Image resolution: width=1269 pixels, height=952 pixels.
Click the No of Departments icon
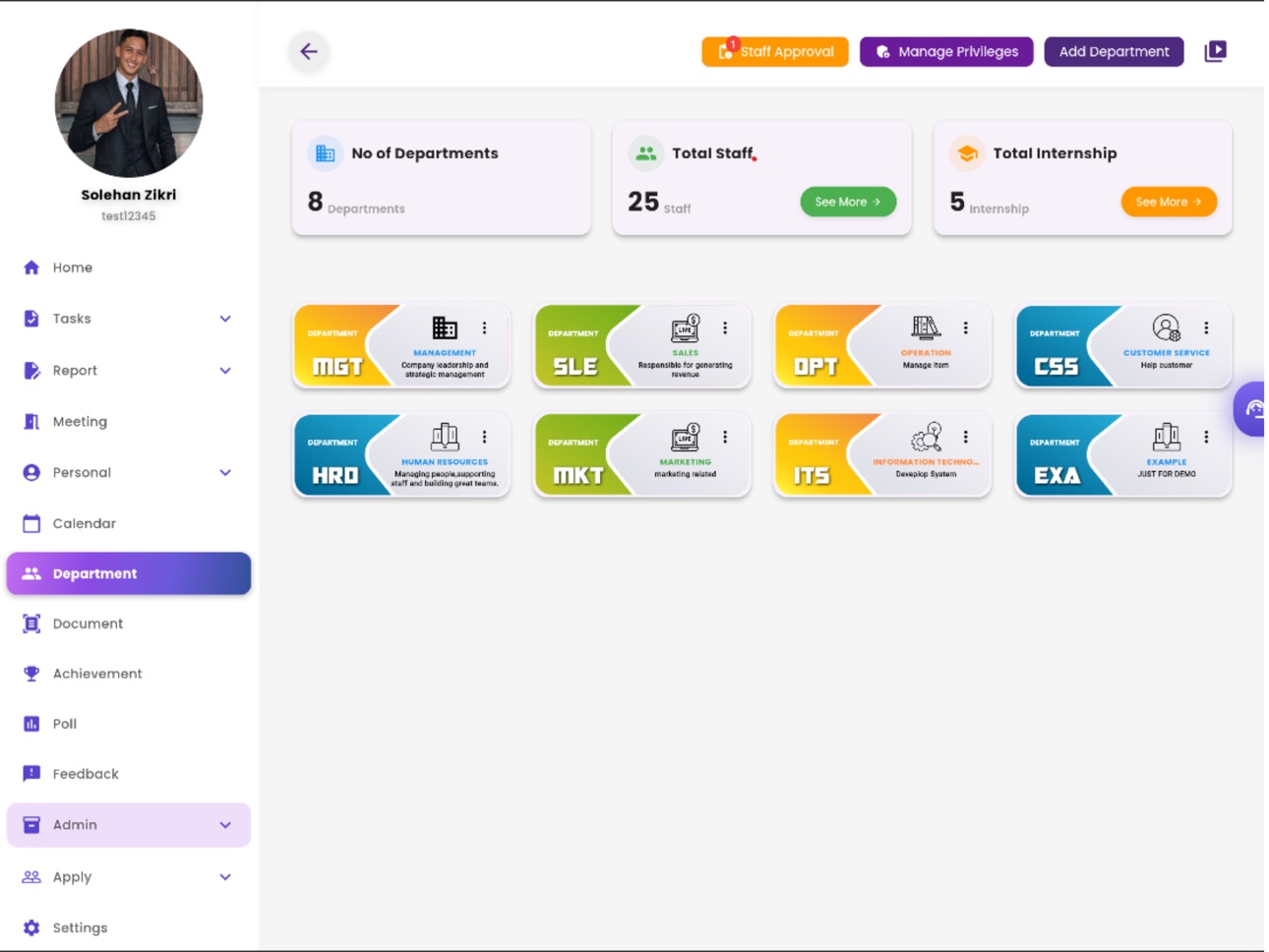326,153
